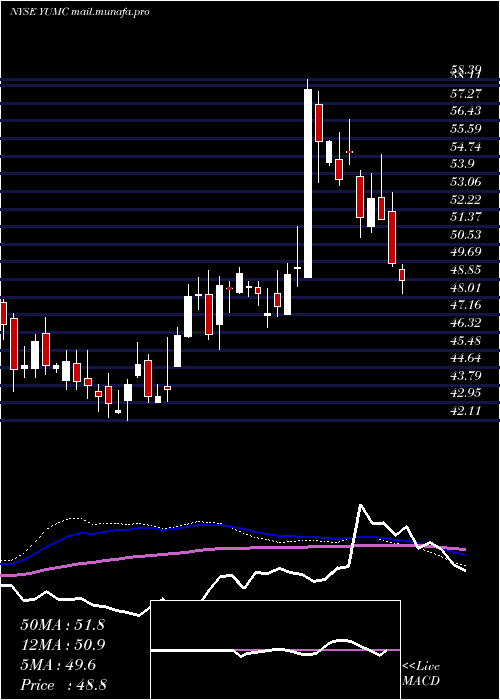Click the 44.64 price level label
Viewport: 500px width, 700px height.
click(x=466, y=358)
